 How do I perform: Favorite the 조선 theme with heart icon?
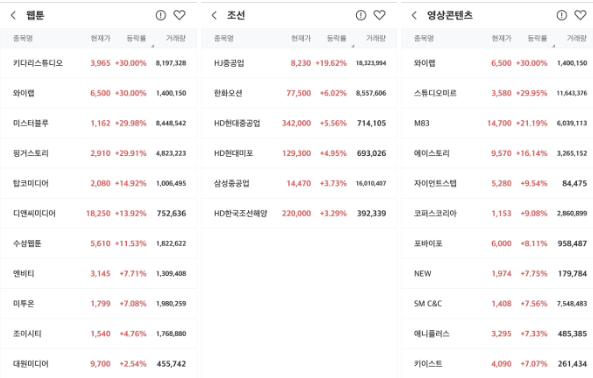pos(379,15)
